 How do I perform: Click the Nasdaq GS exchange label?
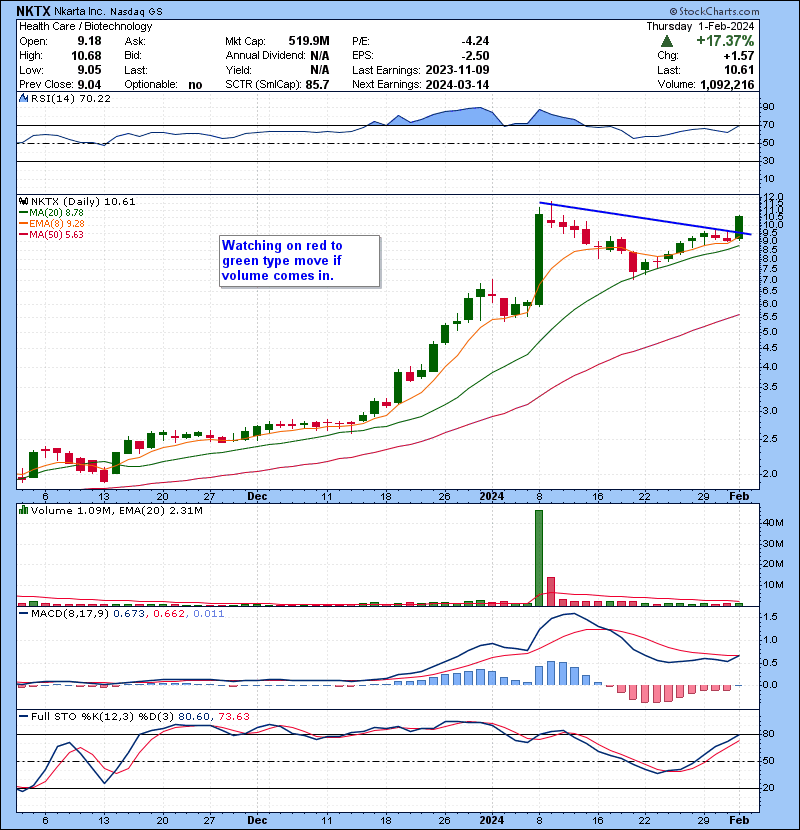(x=136, y=11)
